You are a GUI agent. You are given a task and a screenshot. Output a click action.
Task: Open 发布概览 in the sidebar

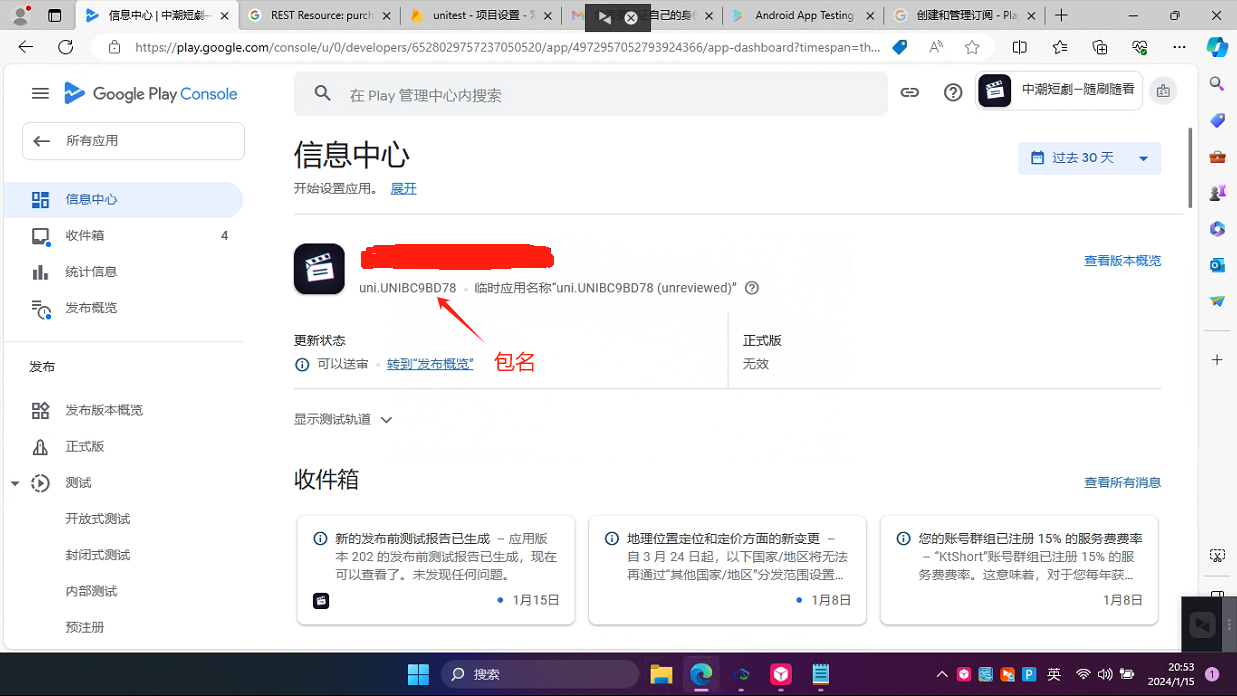(x=123, y=308)
